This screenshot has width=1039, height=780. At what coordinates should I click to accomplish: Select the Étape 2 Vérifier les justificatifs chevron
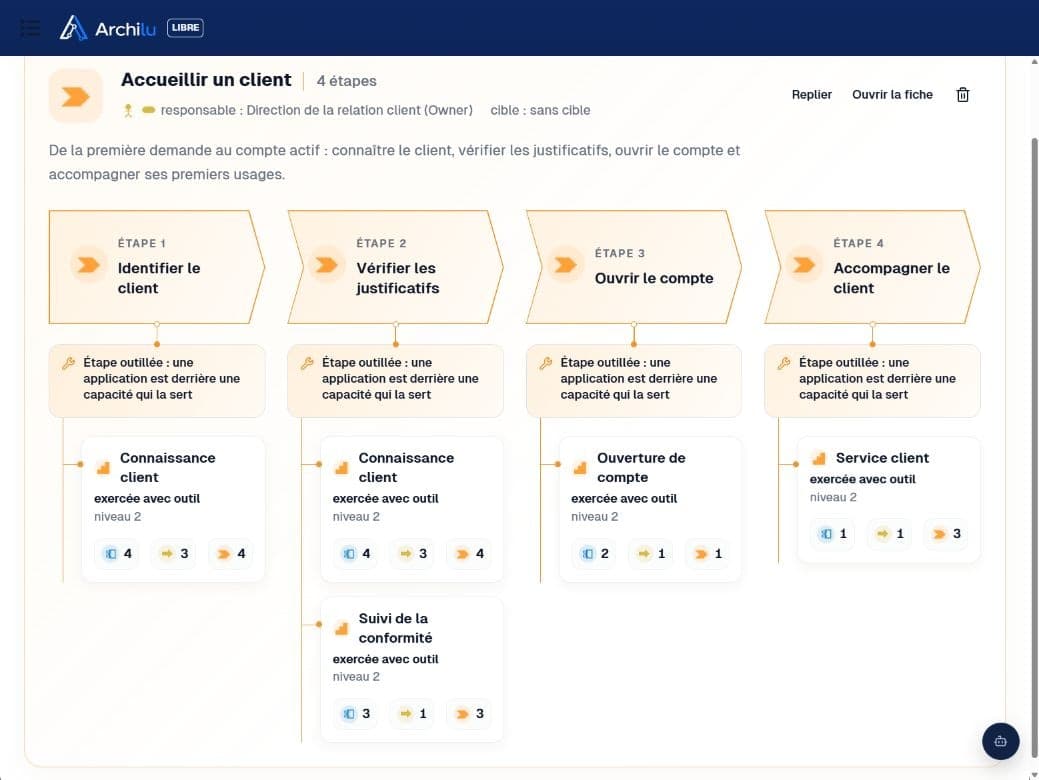tap(396, 267)
